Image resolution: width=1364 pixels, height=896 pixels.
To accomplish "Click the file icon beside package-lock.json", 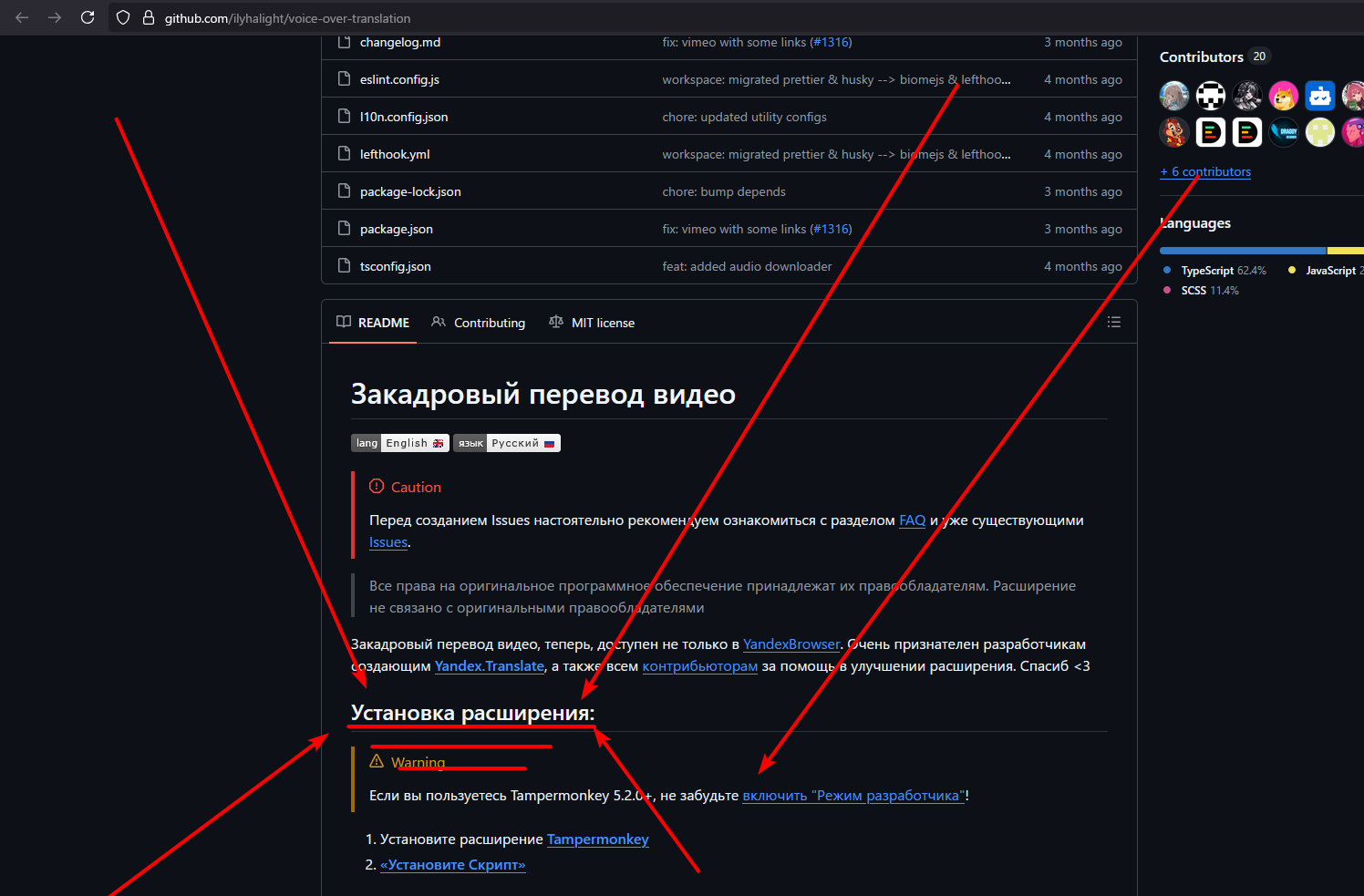I will [x=344, y=191].
